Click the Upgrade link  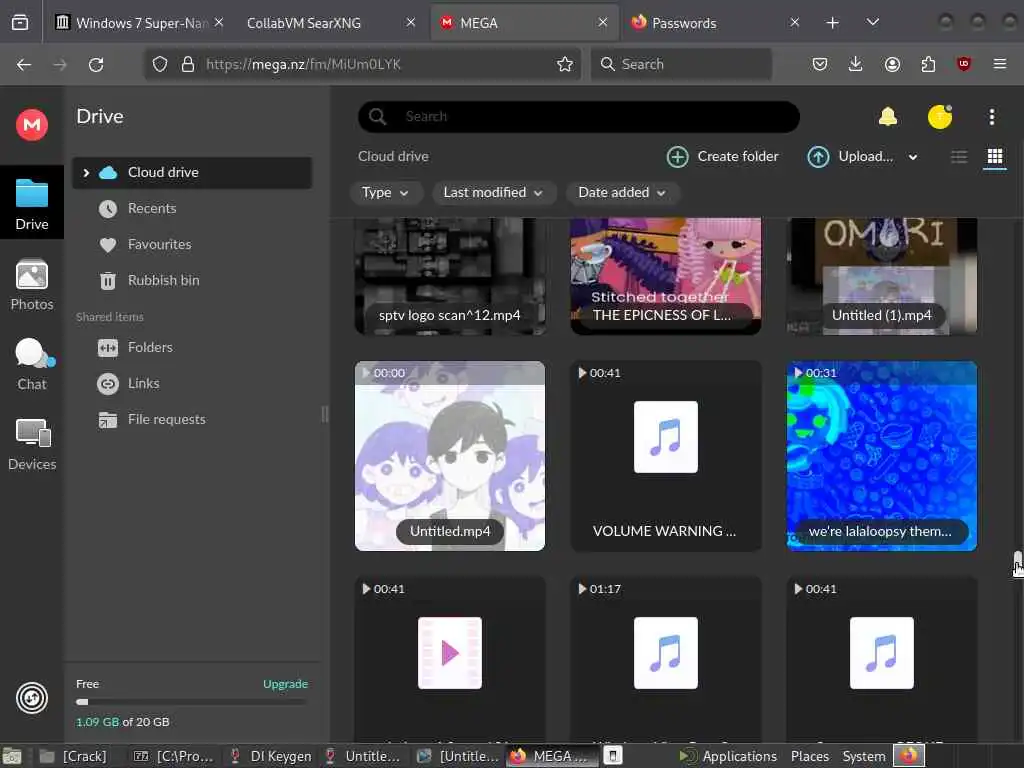[285, 684]
